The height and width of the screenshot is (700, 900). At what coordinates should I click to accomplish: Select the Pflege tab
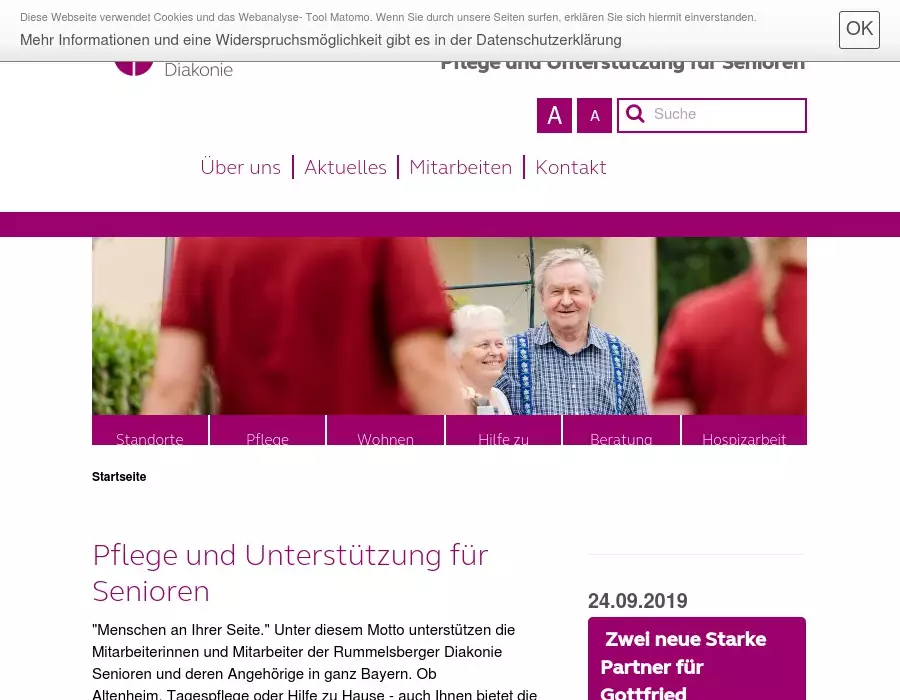click(267, 430)
